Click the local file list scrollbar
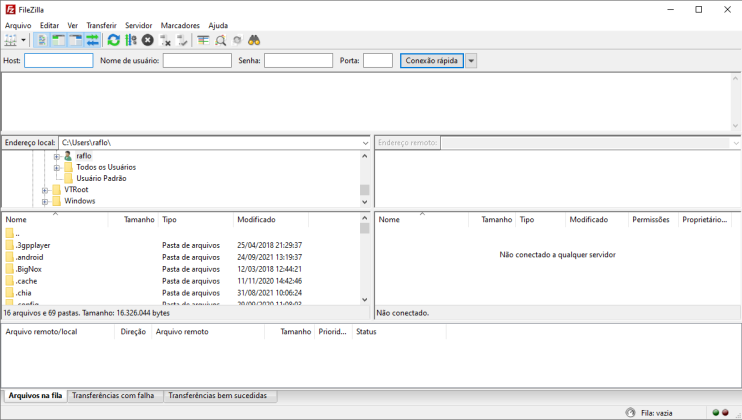 click(364, 259)
